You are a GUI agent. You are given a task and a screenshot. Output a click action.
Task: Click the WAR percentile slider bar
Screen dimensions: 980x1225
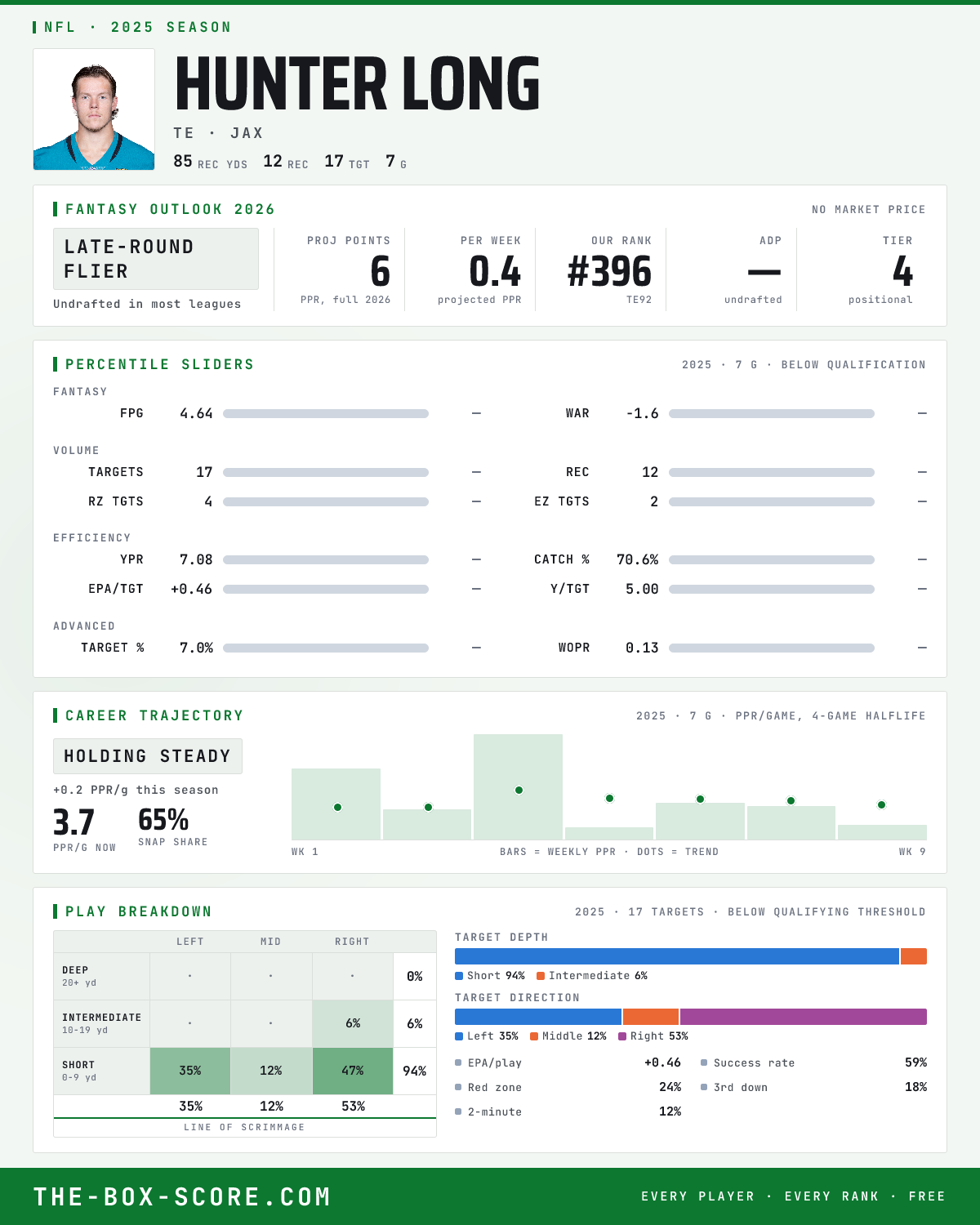(772, 414)
